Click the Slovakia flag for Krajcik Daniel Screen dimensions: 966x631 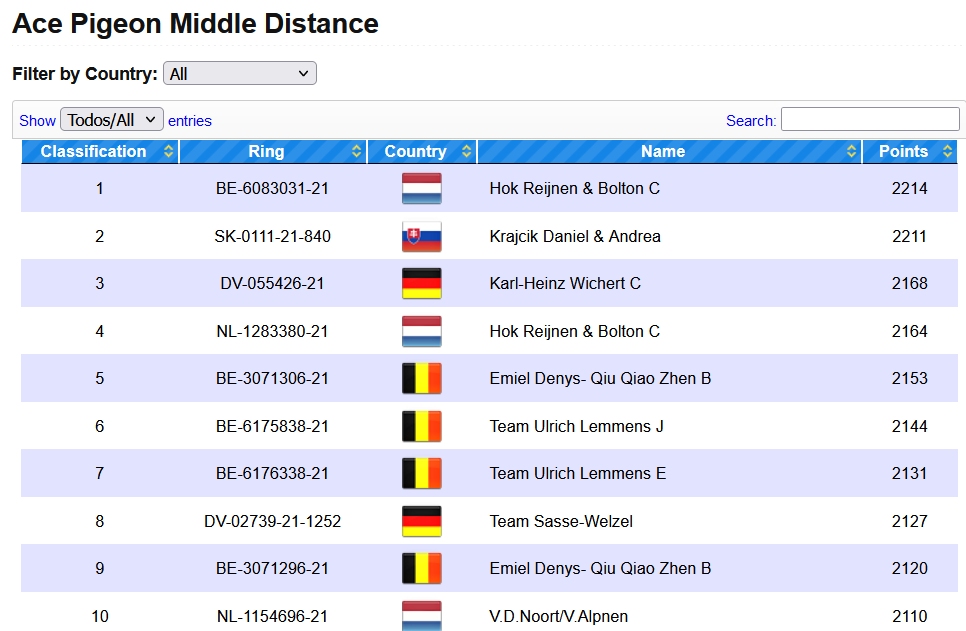(x=421, y=236)
